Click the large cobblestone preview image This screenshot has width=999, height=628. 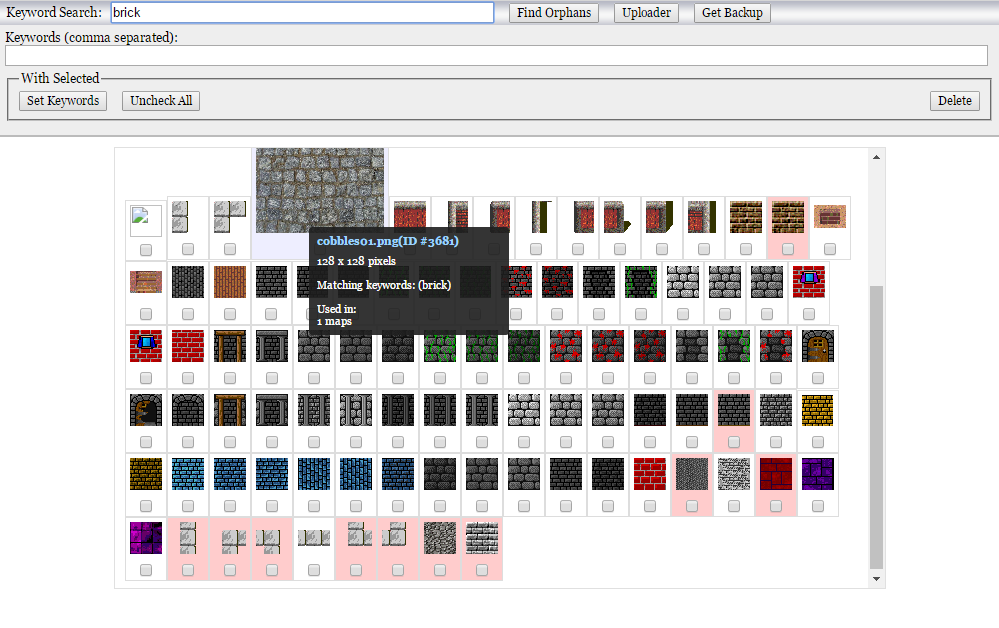(x=320, y=189)
